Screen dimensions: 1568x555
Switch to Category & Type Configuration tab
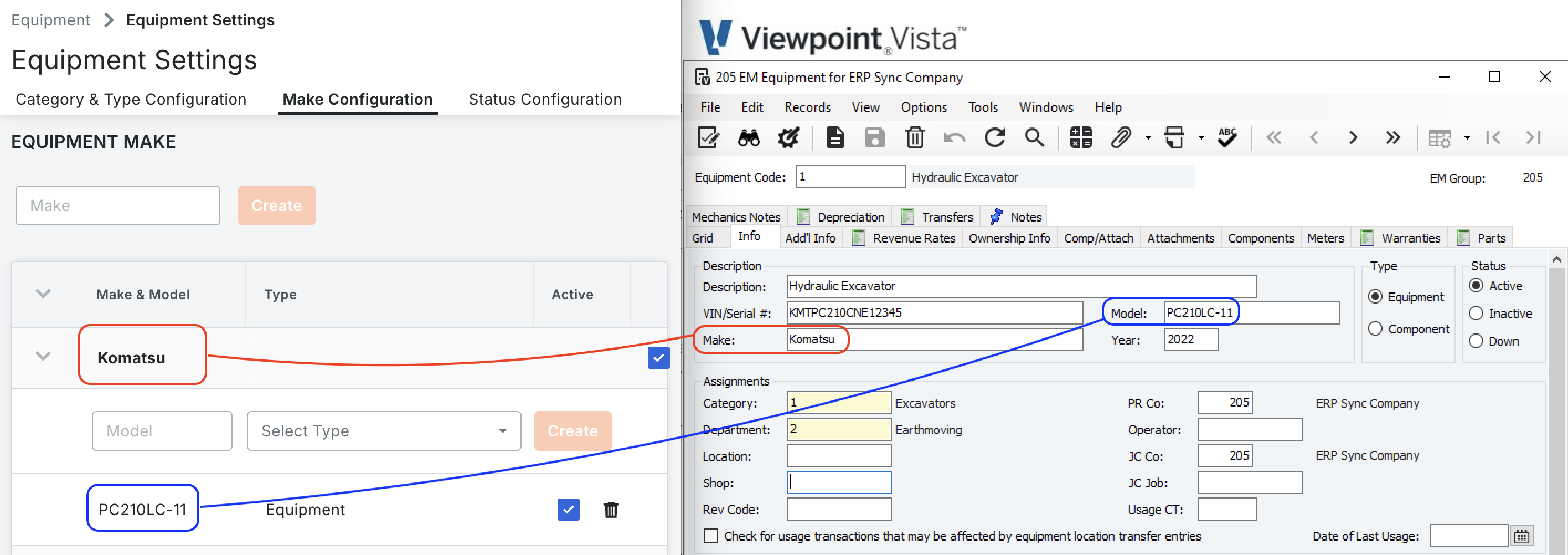pos(131,99)
